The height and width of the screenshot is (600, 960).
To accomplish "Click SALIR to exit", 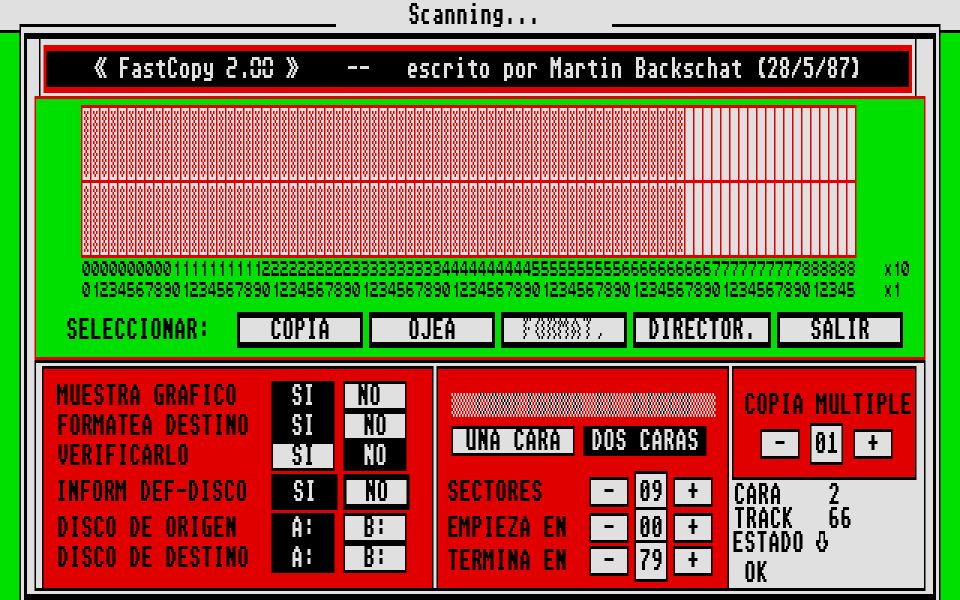I will (839, 329).
